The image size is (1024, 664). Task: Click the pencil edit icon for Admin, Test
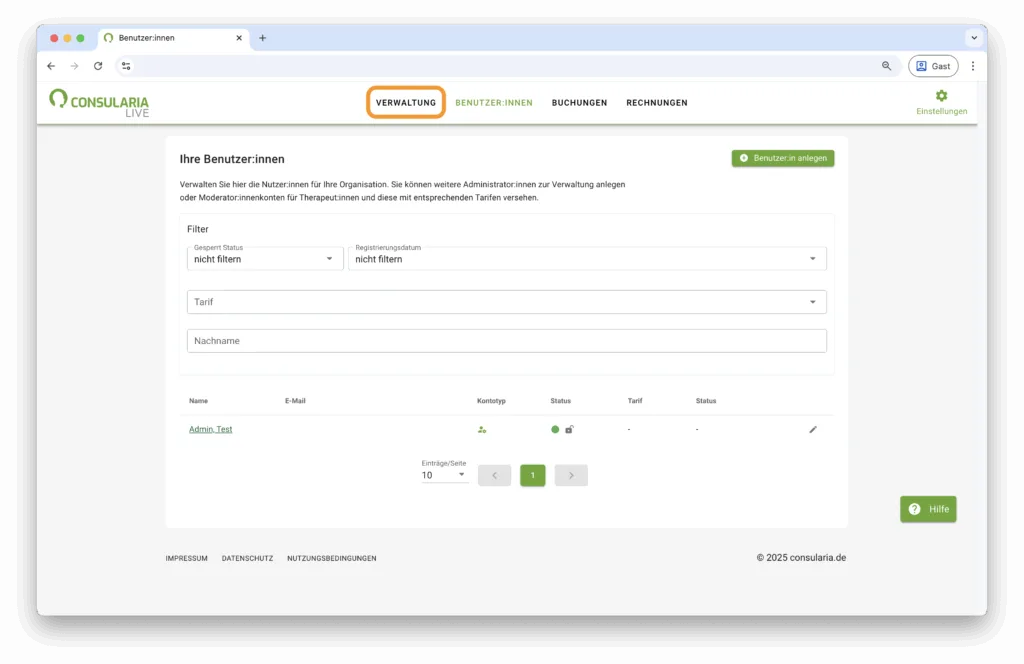[x=813, y=429]
